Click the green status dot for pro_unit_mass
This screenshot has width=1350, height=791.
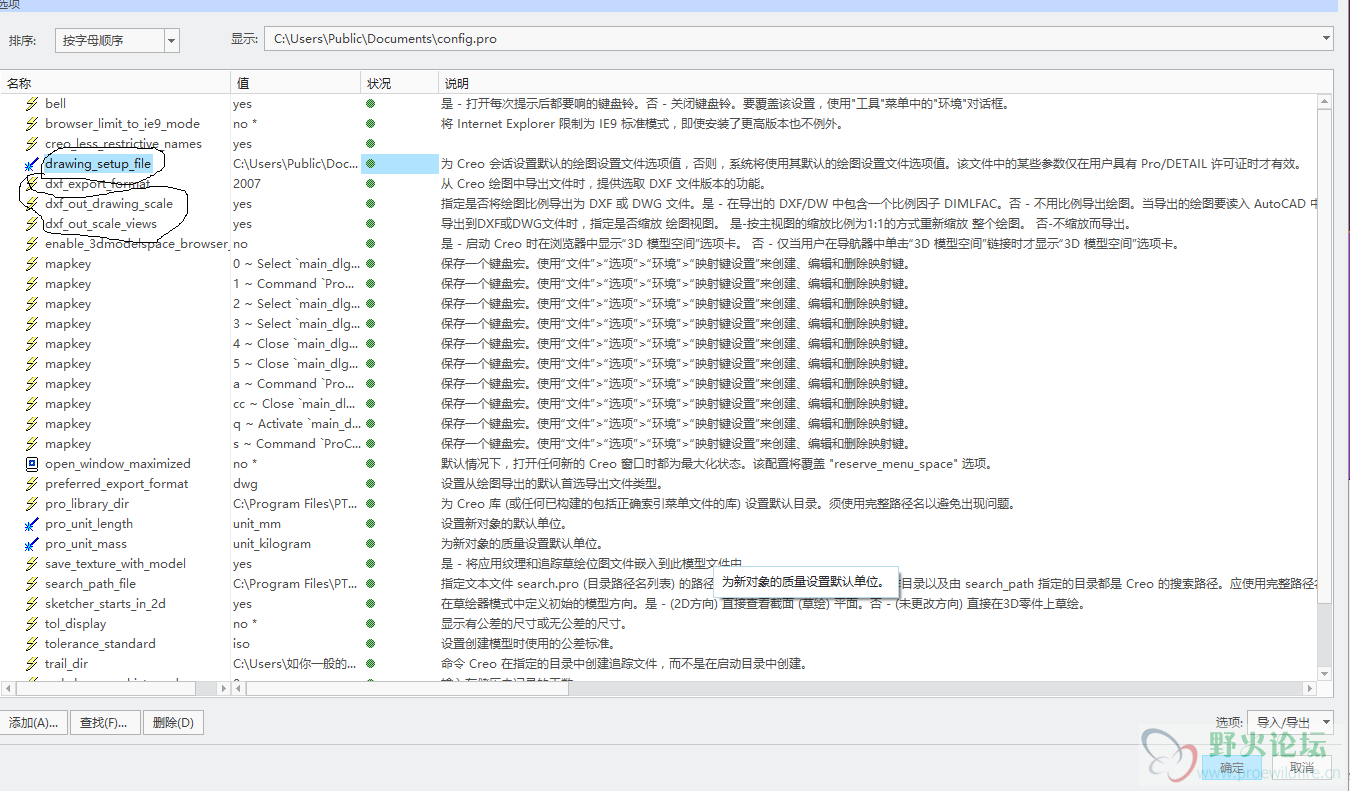tap(370, 544)
